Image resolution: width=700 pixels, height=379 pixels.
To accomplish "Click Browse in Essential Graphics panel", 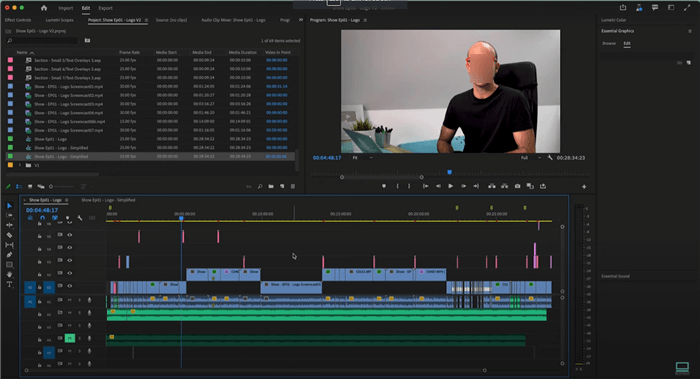I will click(609, 43).
